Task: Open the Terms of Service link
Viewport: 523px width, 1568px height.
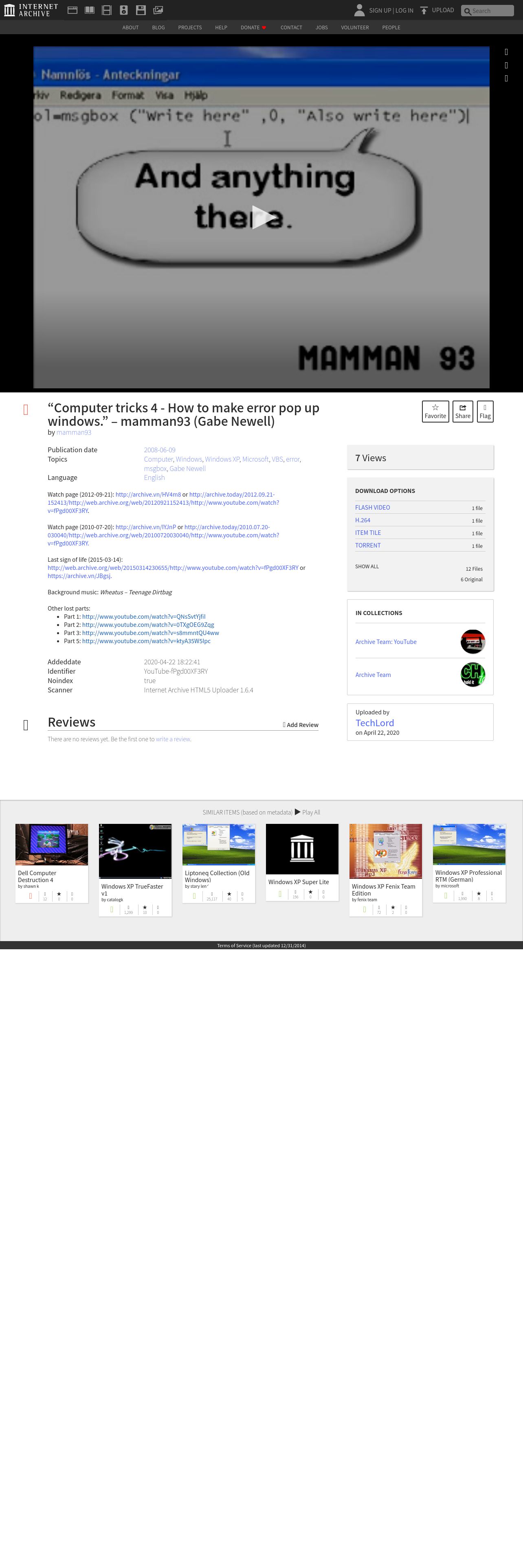Action: [x=261, y=946]
